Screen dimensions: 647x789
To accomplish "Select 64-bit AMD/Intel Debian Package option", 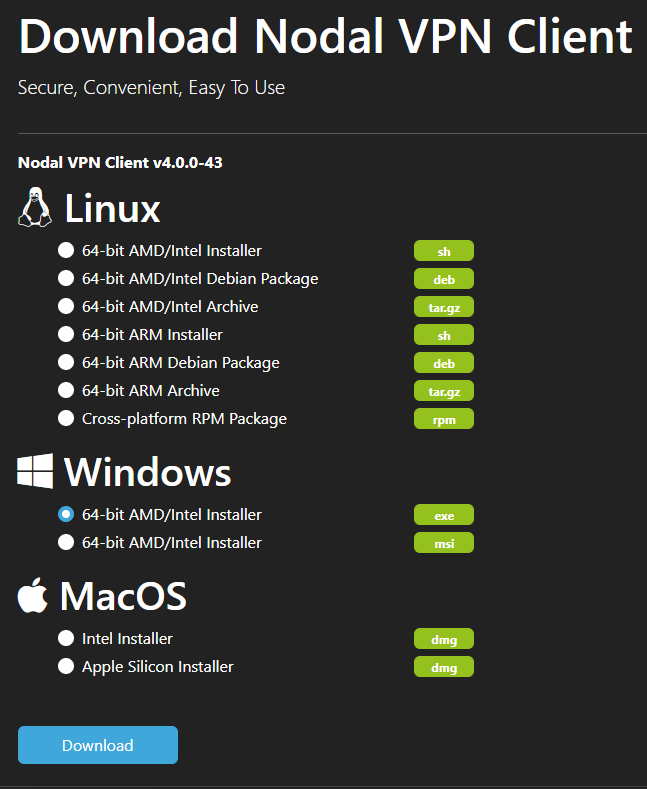I will (x=66, y=278).
